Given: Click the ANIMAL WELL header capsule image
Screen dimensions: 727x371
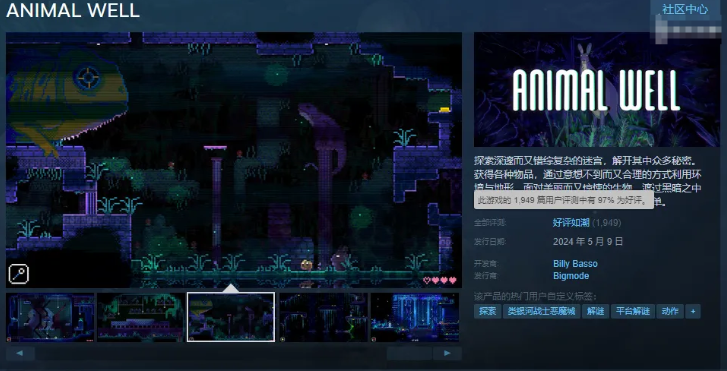Looking at the screenshot, I should 598,90.
